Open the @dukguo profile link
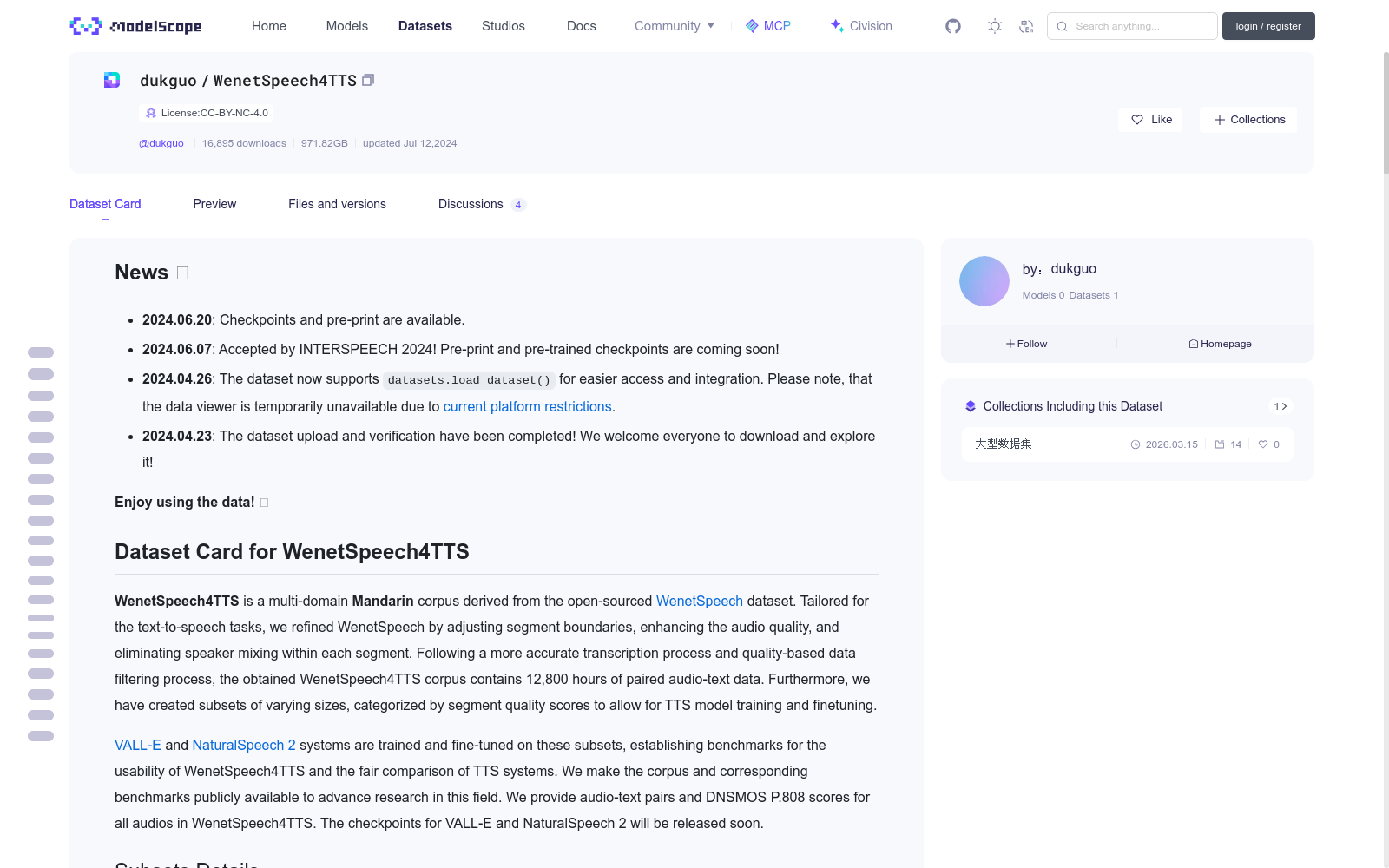1389x868 pixels. click(161, 143)
